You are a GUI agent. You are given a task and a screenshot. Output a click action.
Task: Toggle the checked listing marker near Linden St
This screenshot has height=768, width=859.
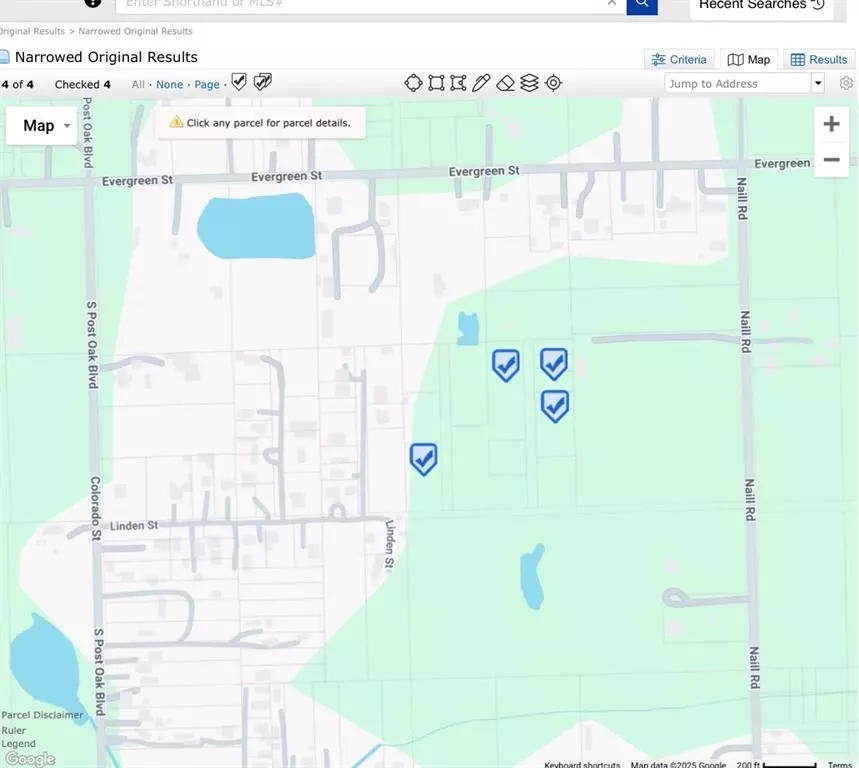[x=423, y=459]
